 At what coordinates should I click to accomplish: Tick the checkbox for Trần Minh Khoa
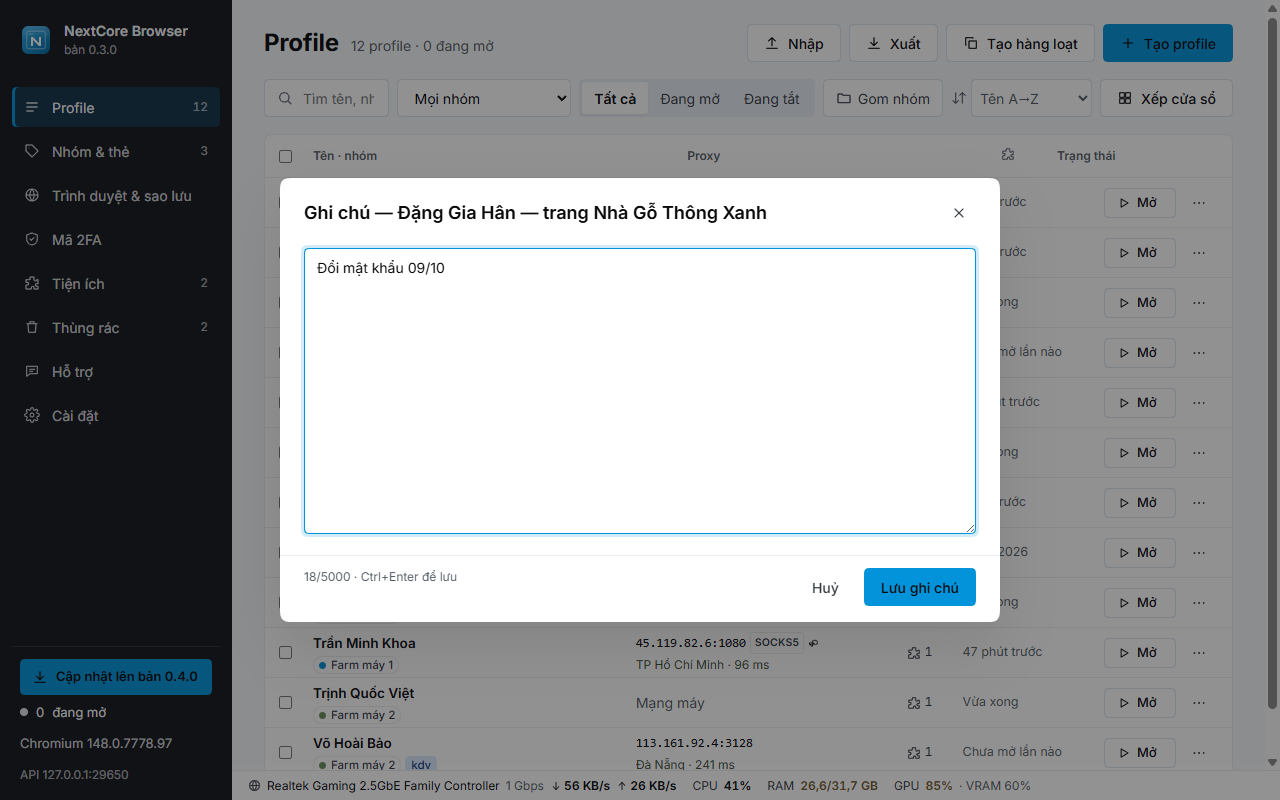point(286,652)
